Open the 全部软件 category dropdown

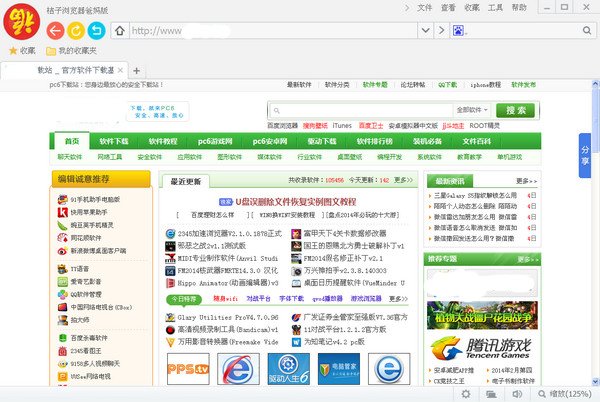(x=473, y=110)
